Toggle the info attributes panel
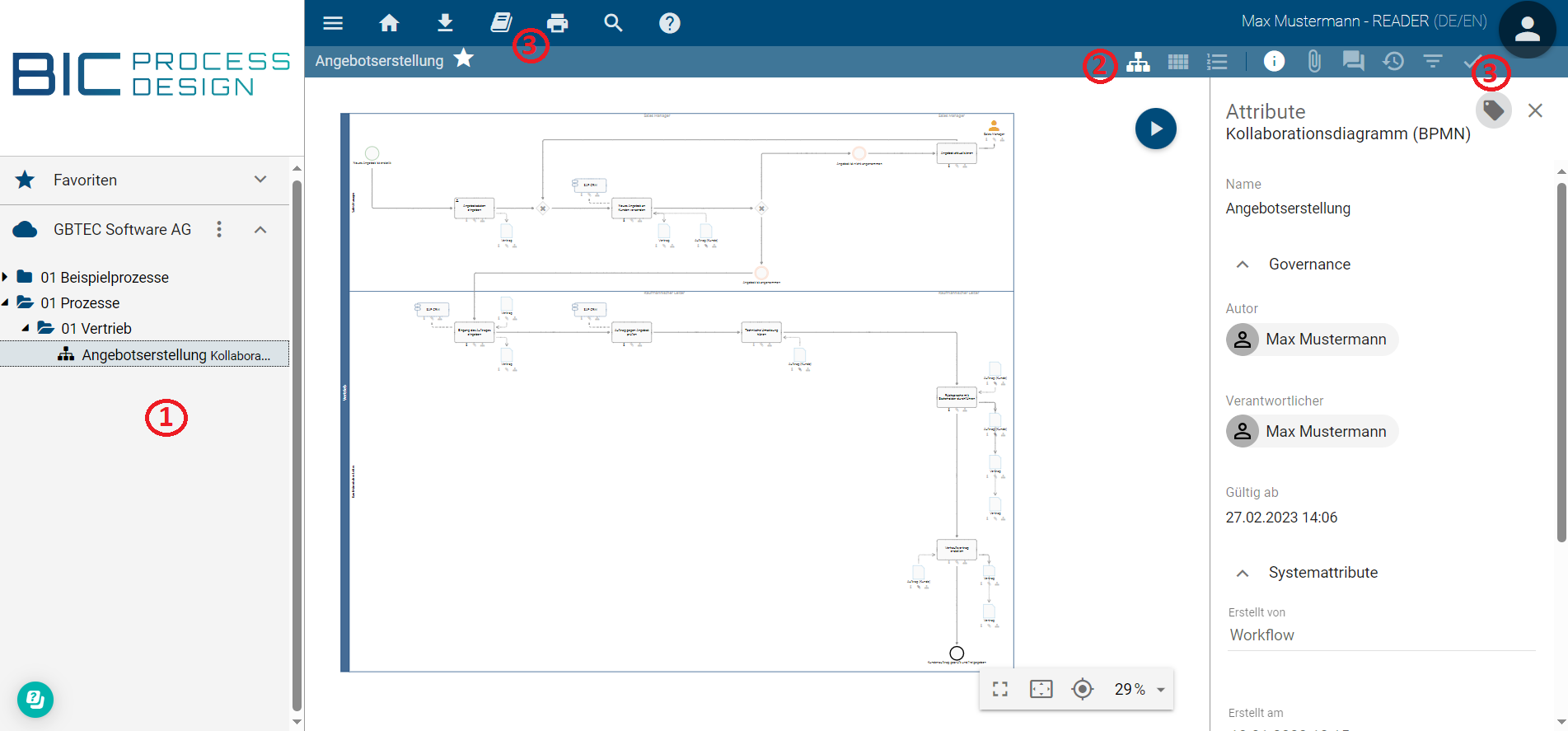This screenshot has height=731, width=1568. click(1274, 61)
